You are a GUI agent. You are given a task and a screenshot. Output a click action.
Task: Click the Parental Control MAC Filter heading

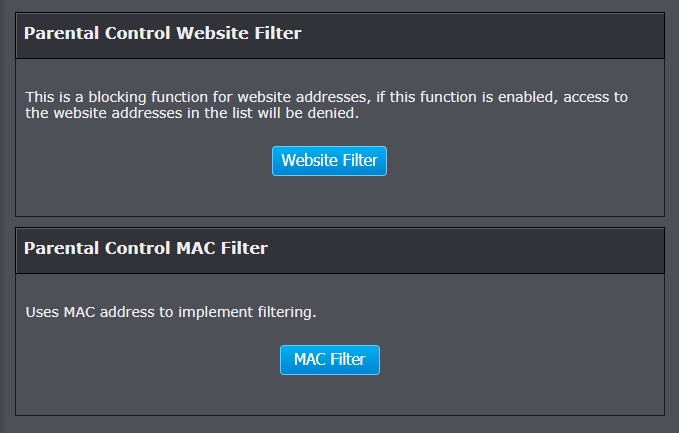point(145,247)
